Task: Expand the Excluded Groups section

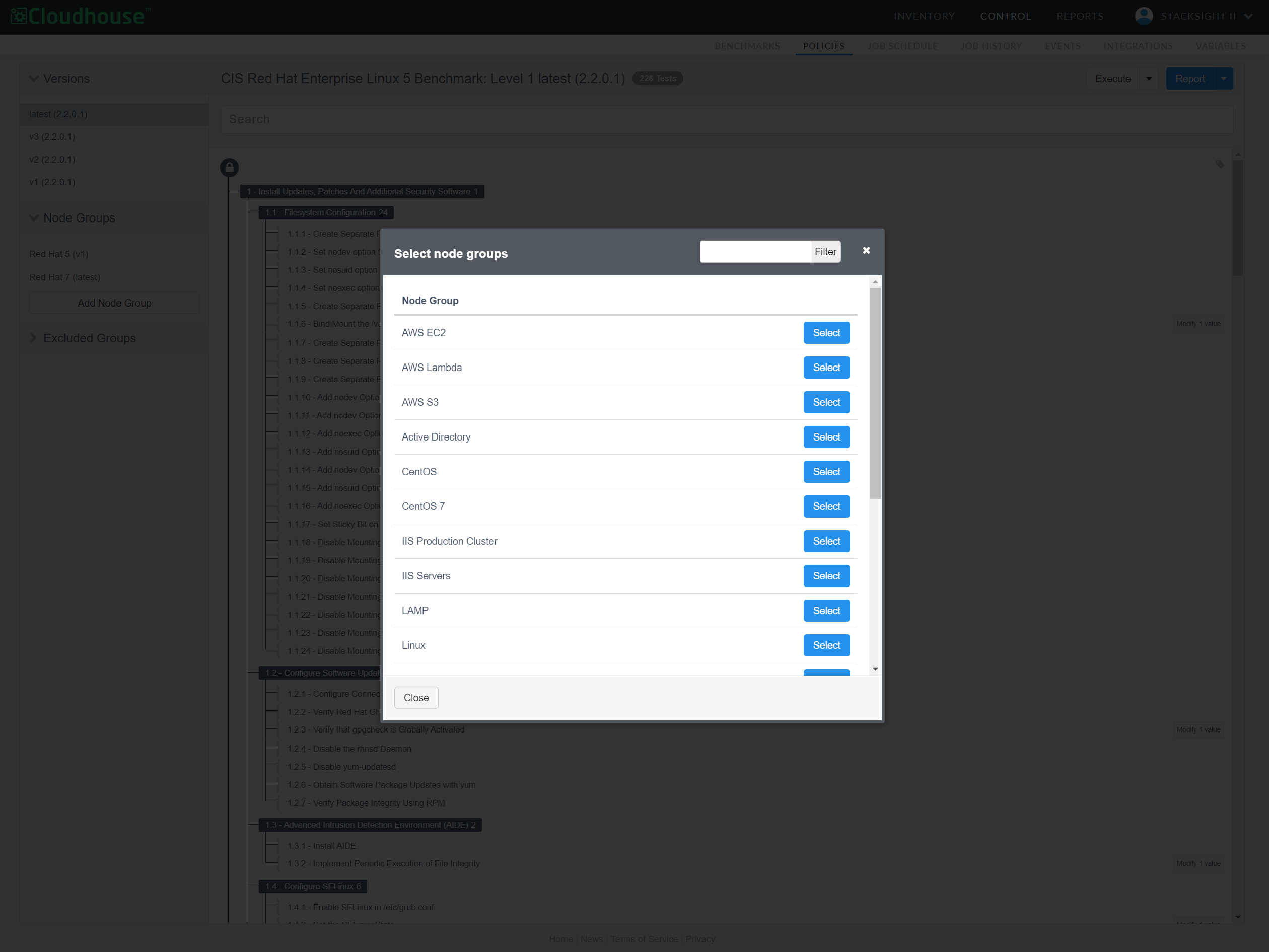Action: point(33,338)
